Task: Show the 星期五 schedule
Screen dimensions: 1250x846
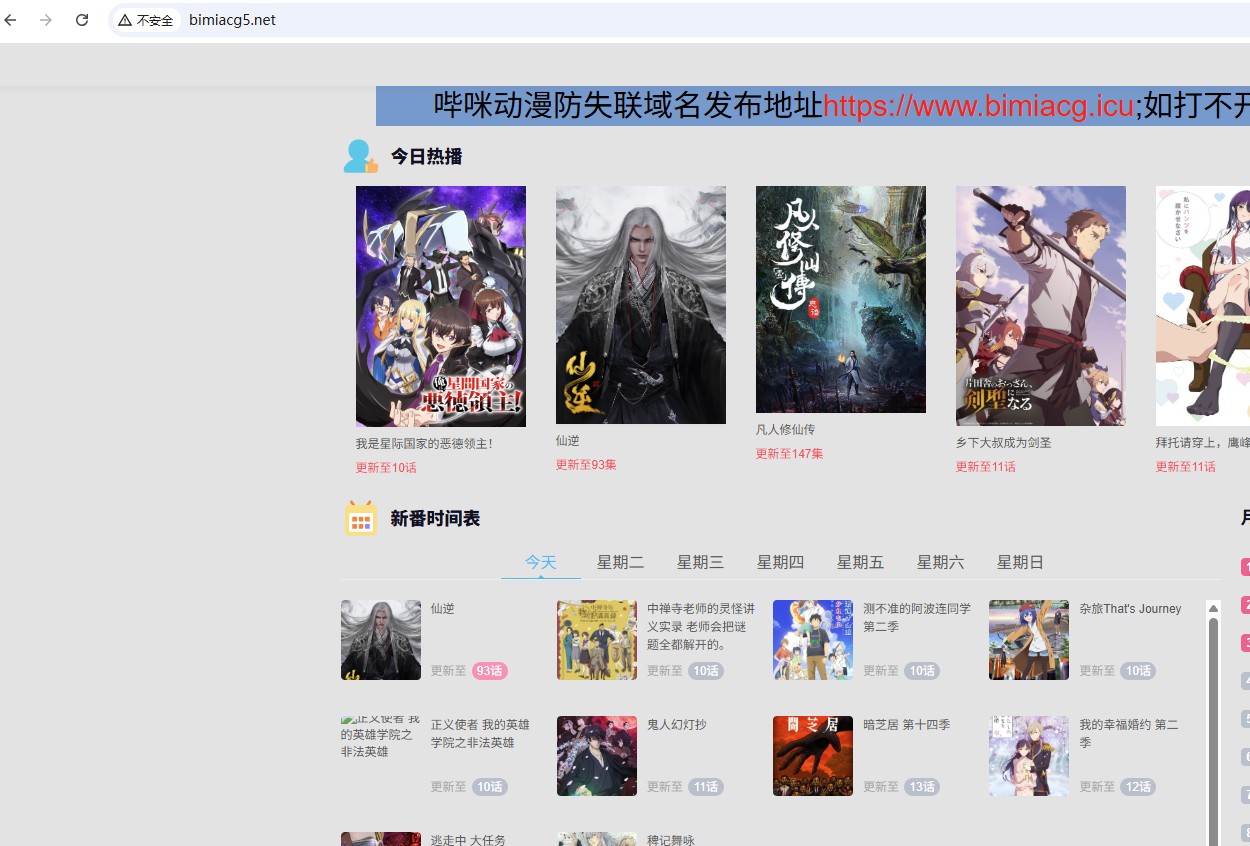Action: click(x=861, y=562)
